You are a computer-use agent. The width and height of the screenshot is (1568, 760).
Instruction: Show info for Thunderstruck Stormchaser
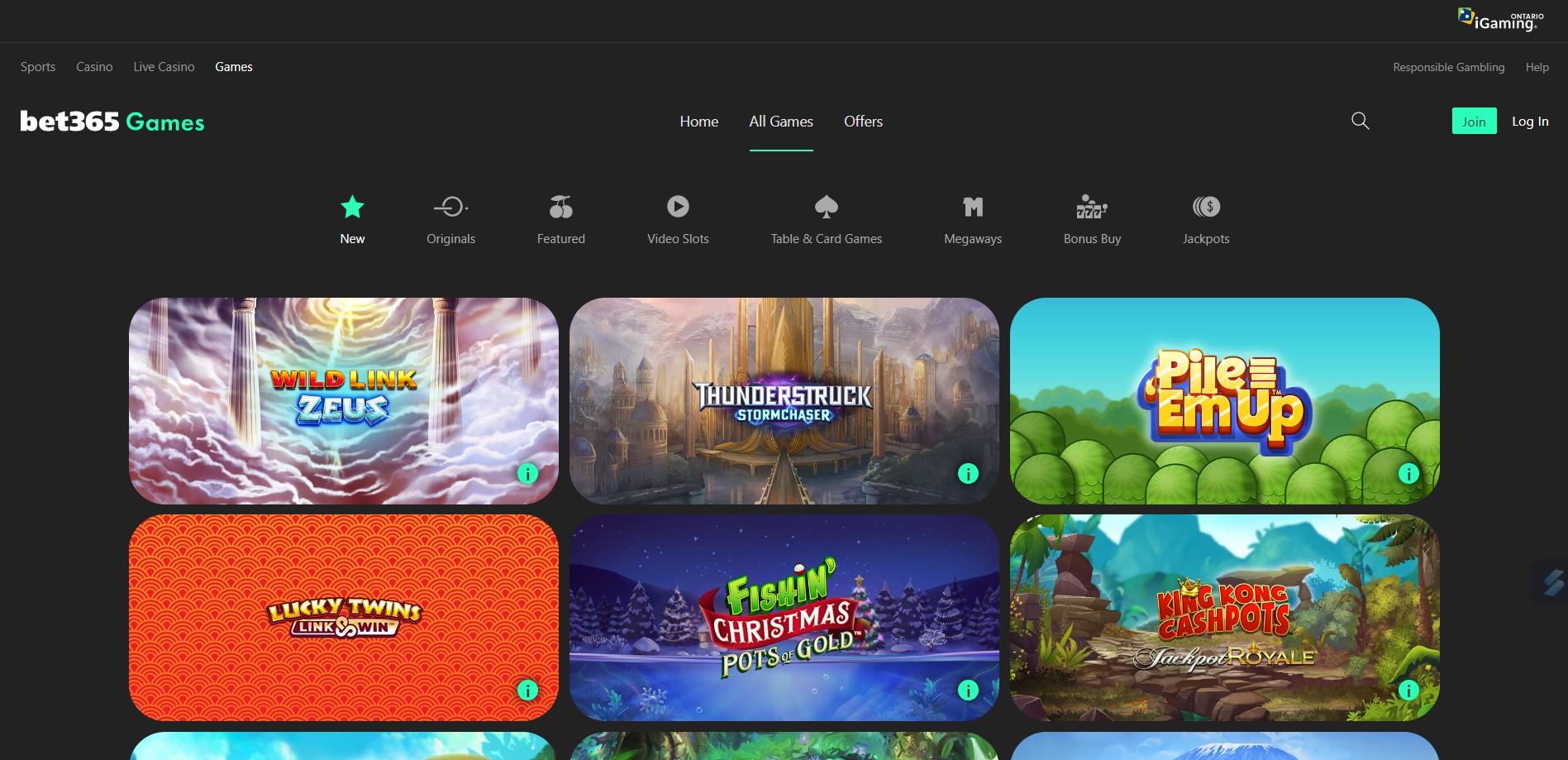pos(968,474)
